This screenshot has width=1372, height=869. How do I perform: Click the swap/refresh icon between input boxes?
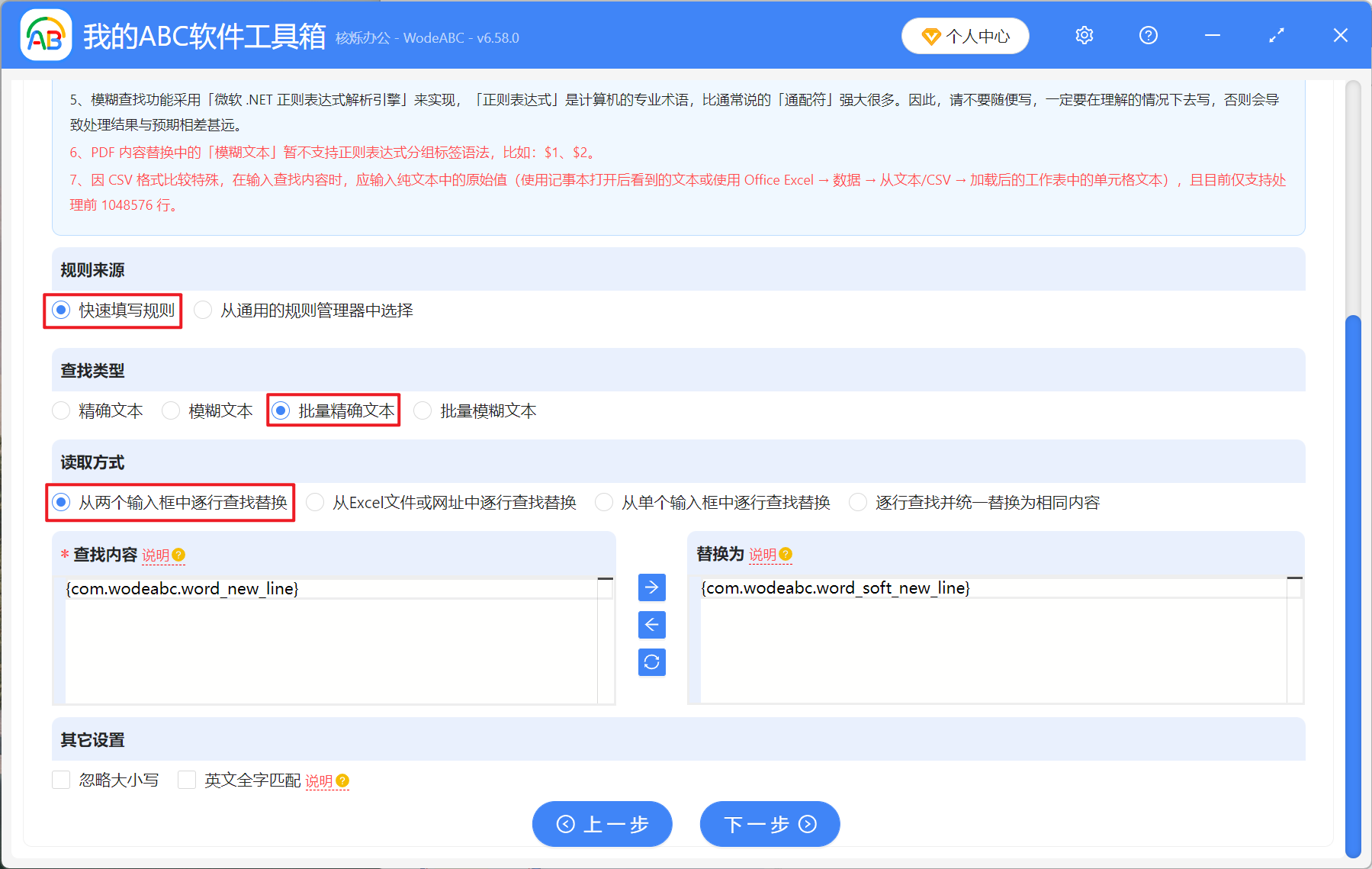651,662
